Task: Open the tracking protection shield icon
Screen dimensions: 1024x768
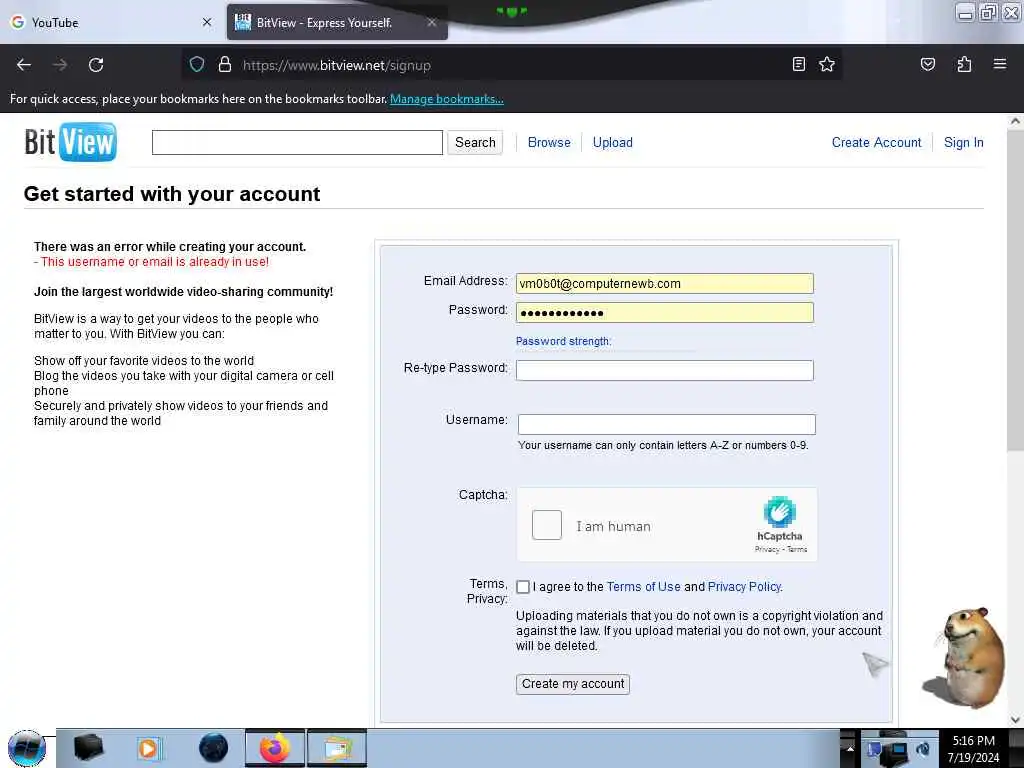Action: point(197,65)
